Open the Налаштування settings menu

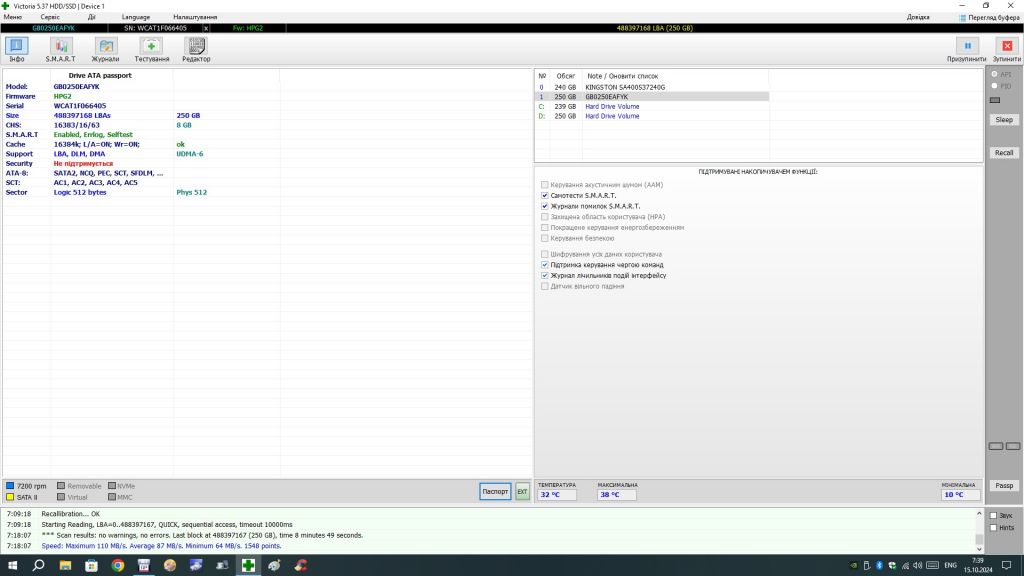(x=195, y=17)
